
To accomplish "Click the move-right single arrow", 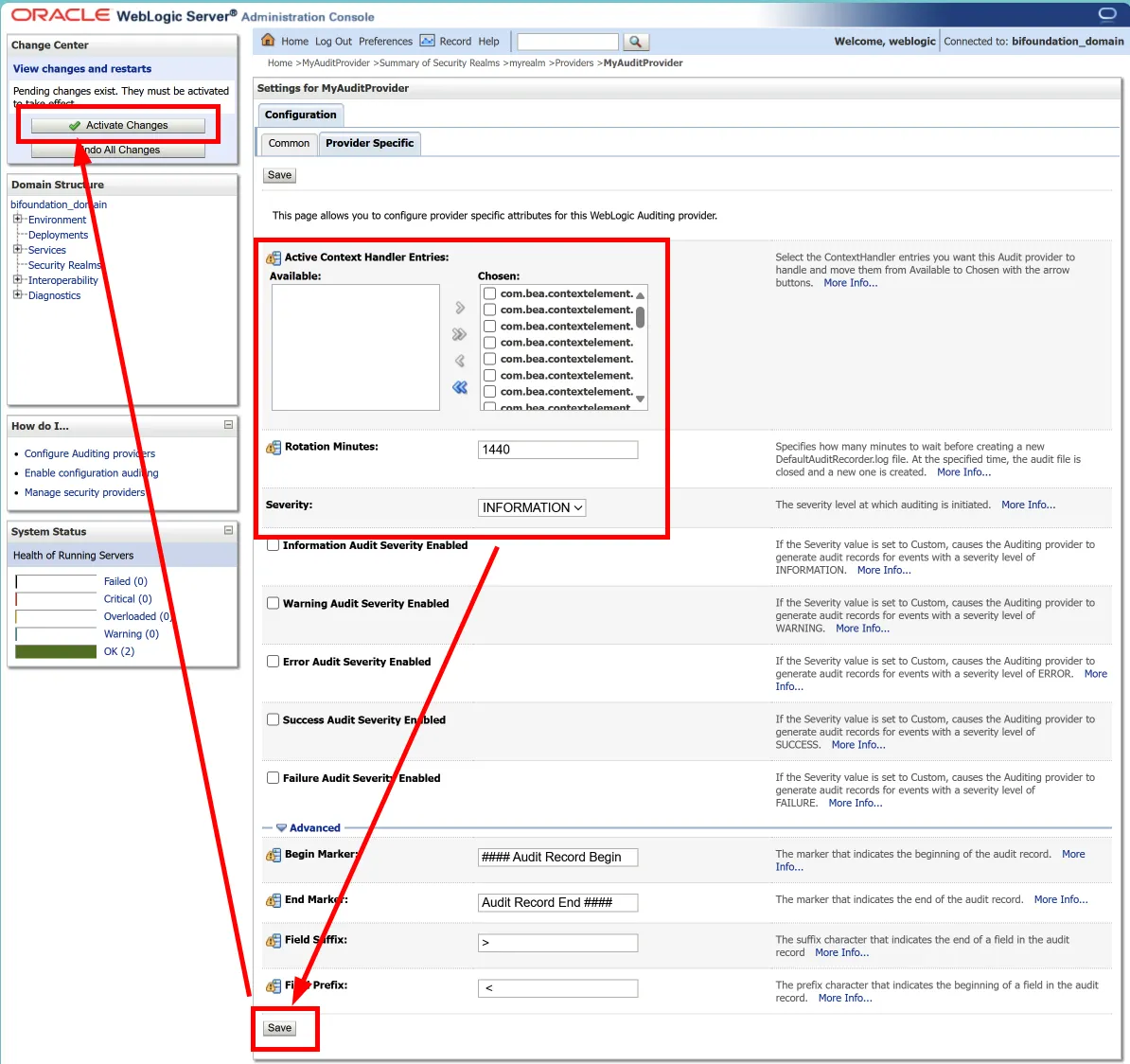I will click(460, 308).
